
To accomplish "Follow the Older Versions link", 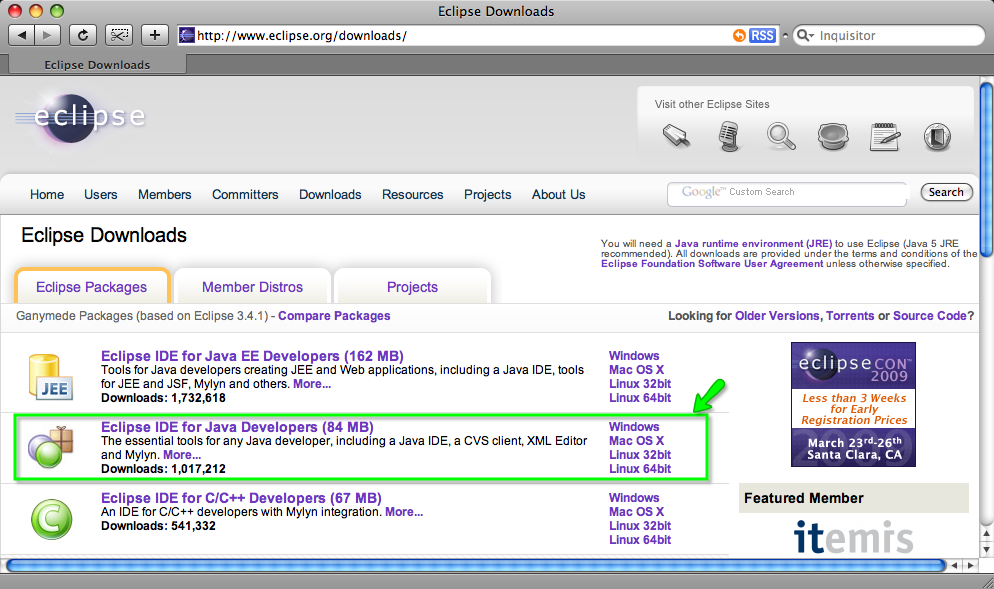I will [x=777, y=316].
